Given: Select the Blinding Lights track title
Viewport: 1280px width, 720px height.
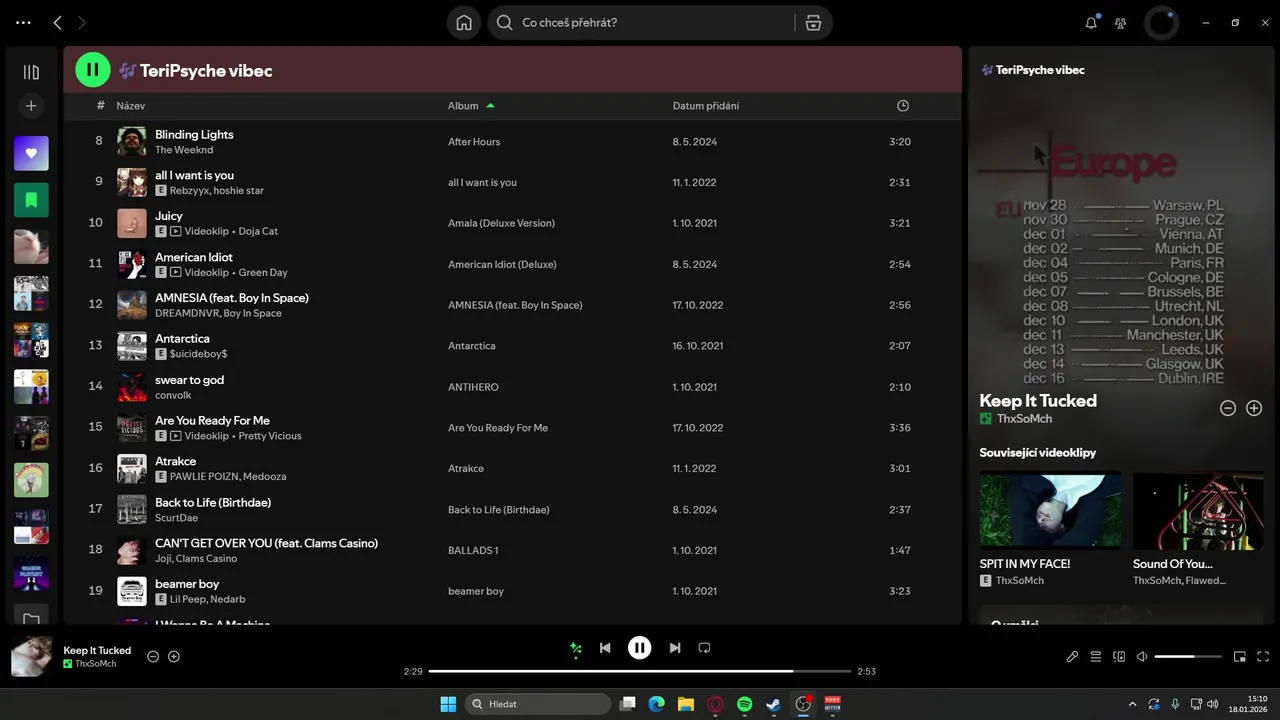Looking at the screenshot, I should pos(194,134).
